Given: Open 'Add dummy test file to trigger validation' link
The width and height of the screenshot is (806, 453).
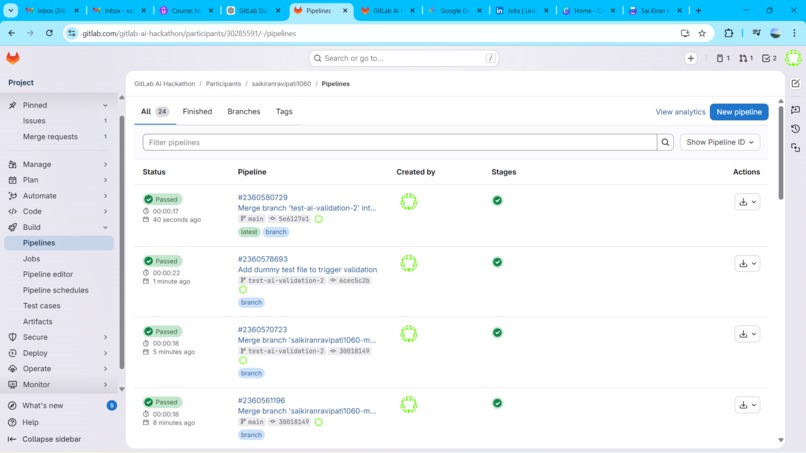Looking at the screenshot, I should pyautogui.click(x=307, y=269).
